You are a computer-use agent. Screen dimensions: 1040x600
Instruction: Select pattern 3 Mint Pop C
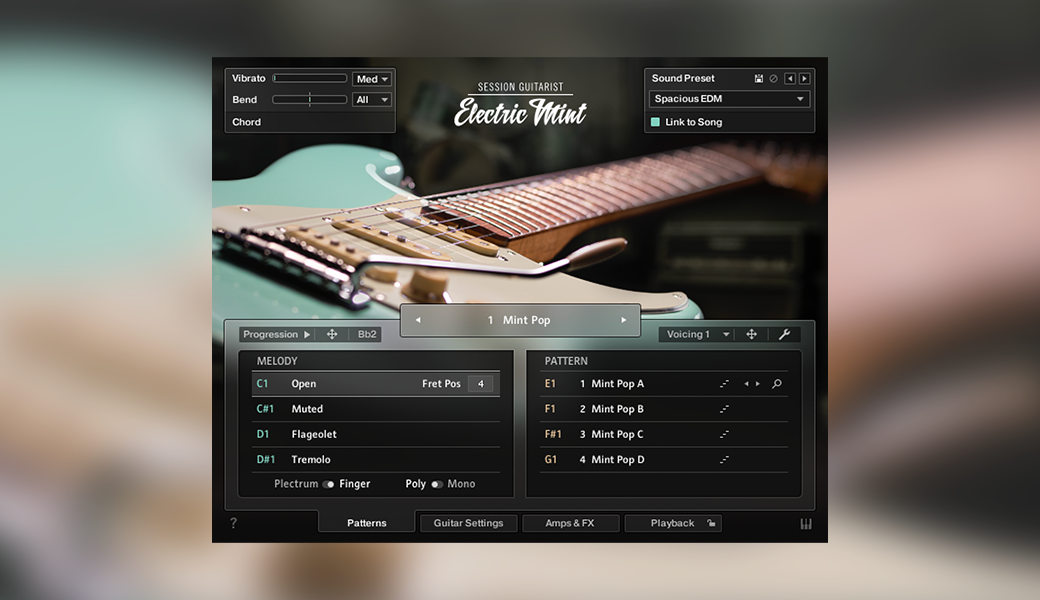pos(664,434)
